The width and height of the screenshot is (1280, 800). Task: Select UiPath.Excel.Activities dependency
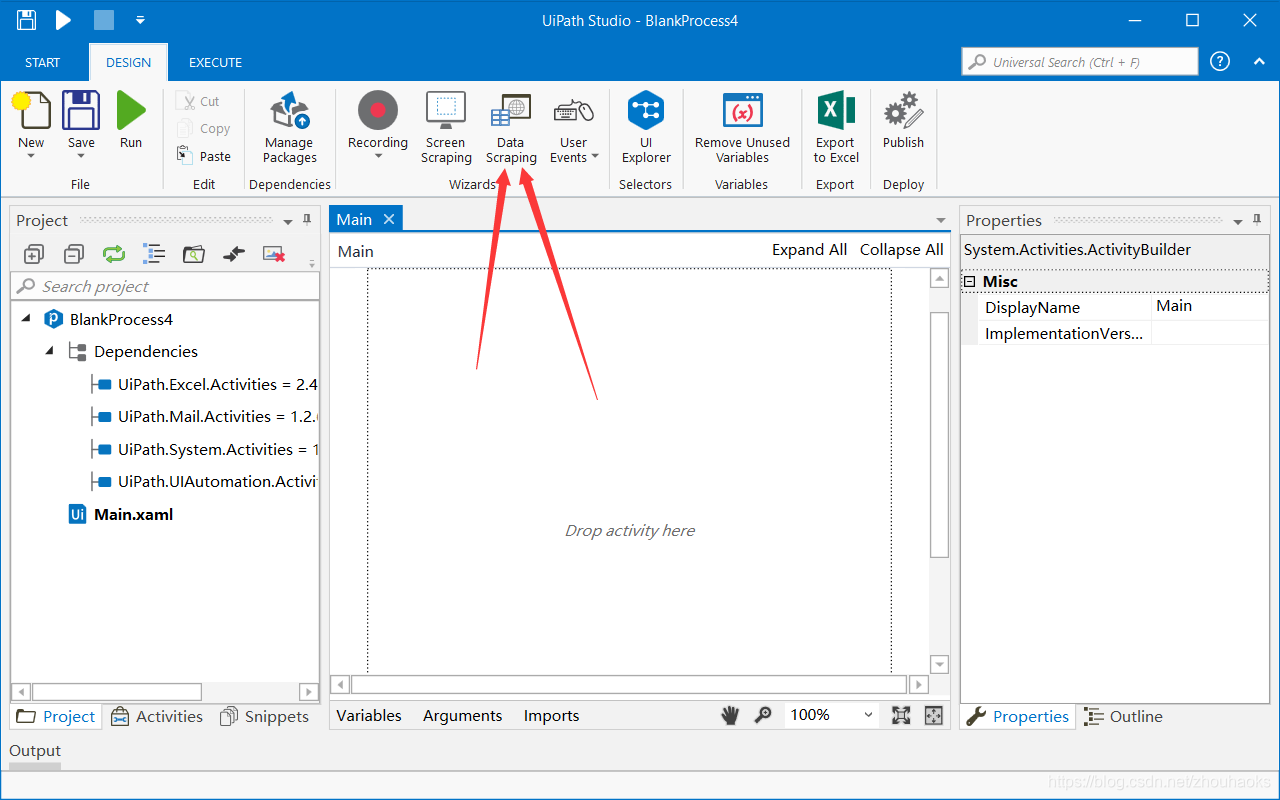[x=217, y=384]
